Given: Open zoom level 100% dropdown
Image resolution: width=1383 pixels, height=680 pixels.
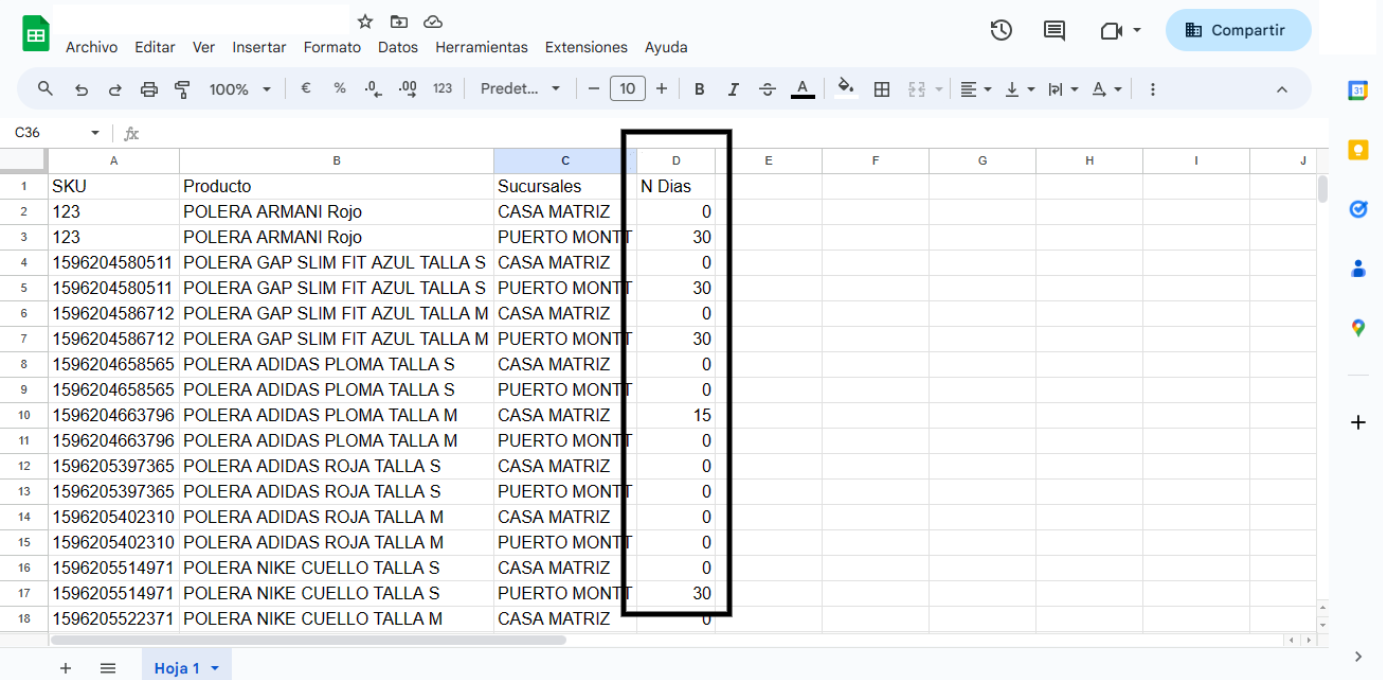Looking at the screenshot, I should [239, 89].
